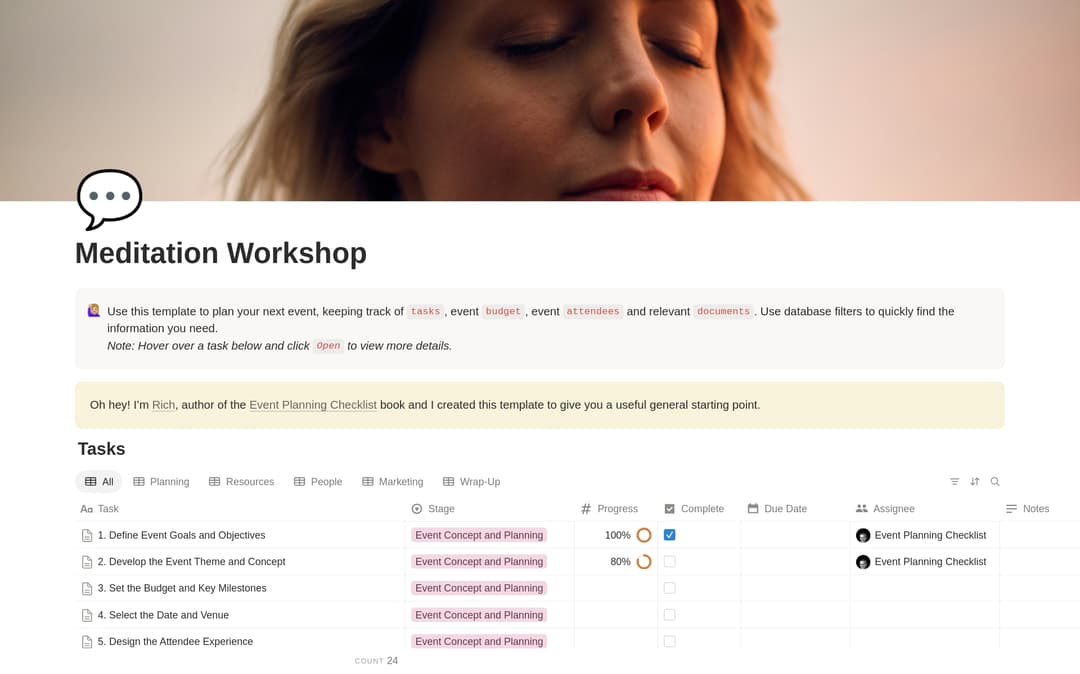The image size is (1080, 674).
Task: Click the Meditation Workshop page title
Action: point(221,253)
